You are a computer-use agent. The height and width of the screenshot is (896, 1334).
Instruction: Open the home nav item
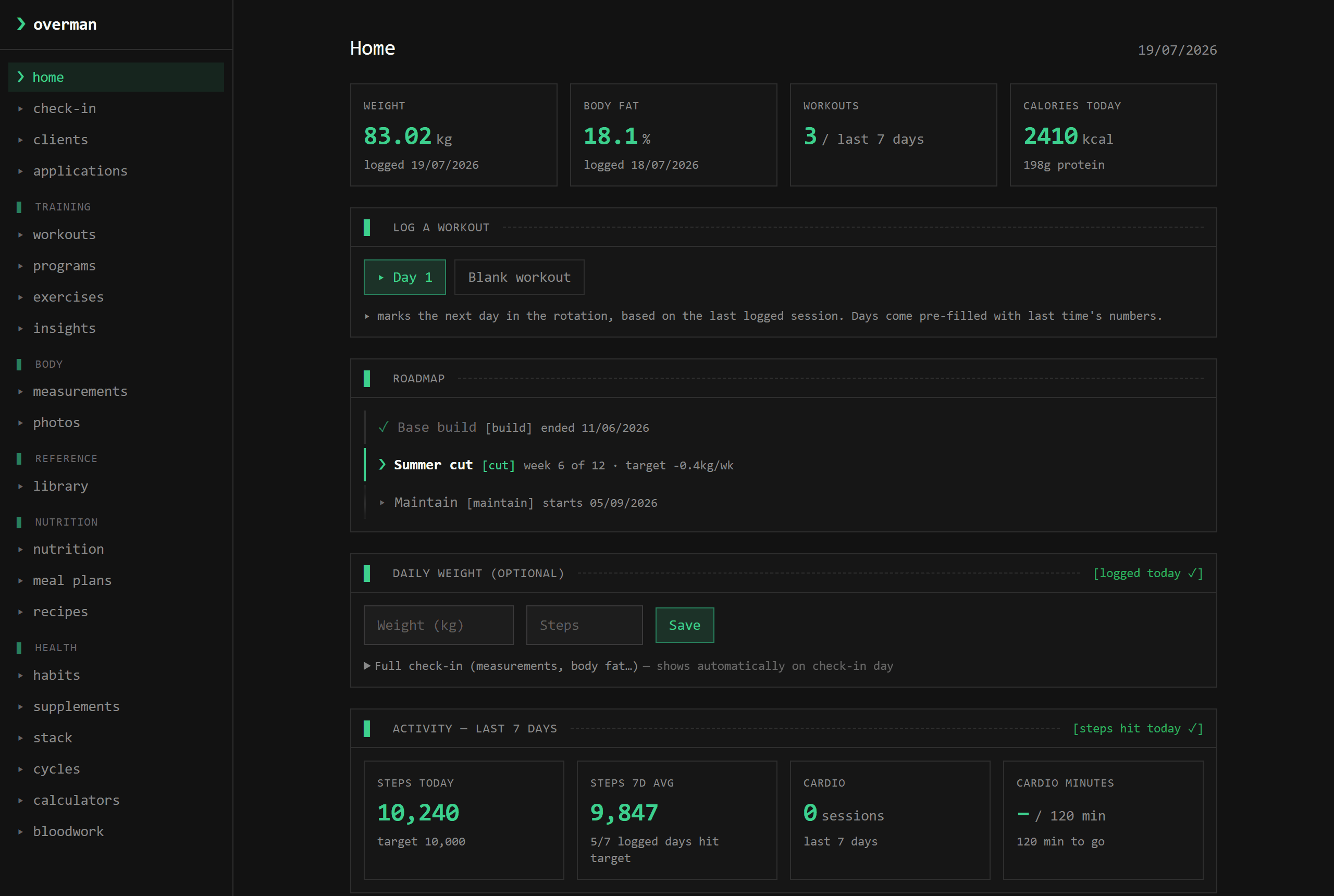point(116,77)
